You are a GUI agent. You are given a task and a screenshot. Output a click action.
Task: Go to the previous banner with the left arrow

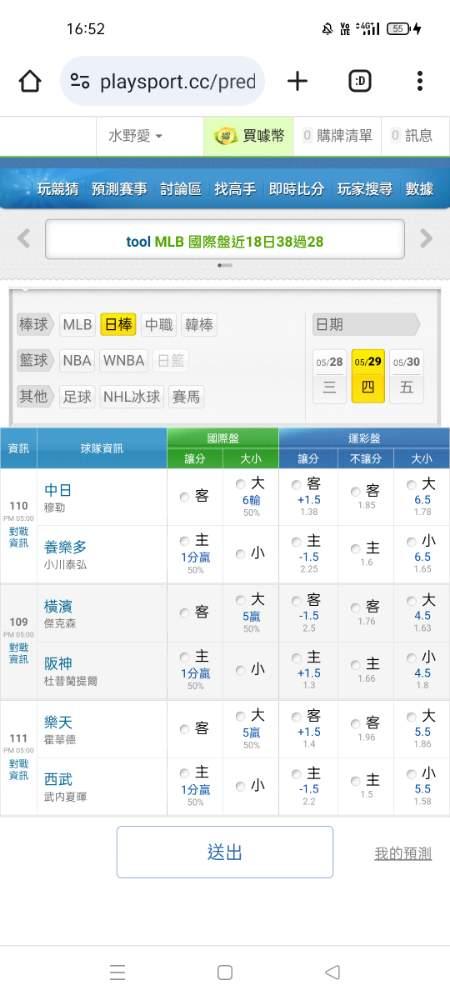[24, 239]
